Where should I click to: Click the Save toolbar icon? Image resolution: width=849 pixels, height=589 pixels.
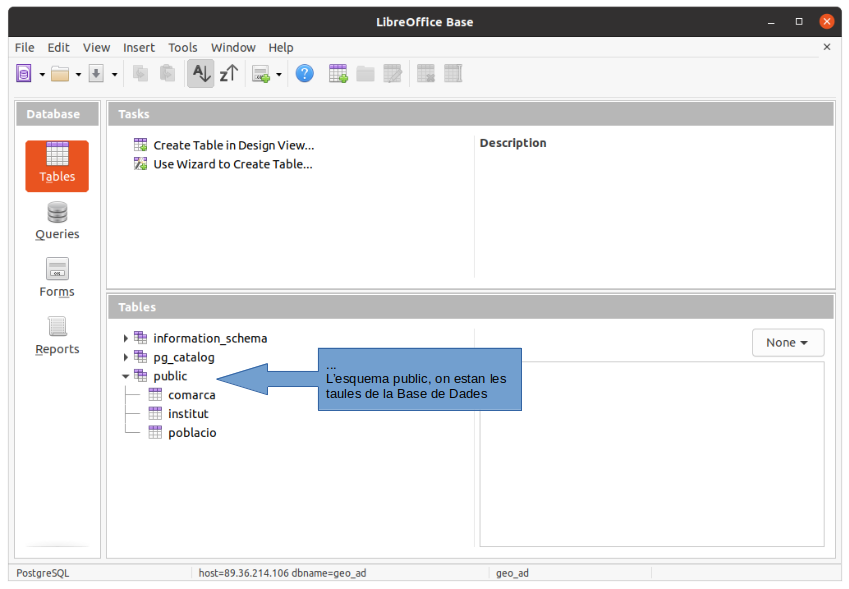(96, 73)
